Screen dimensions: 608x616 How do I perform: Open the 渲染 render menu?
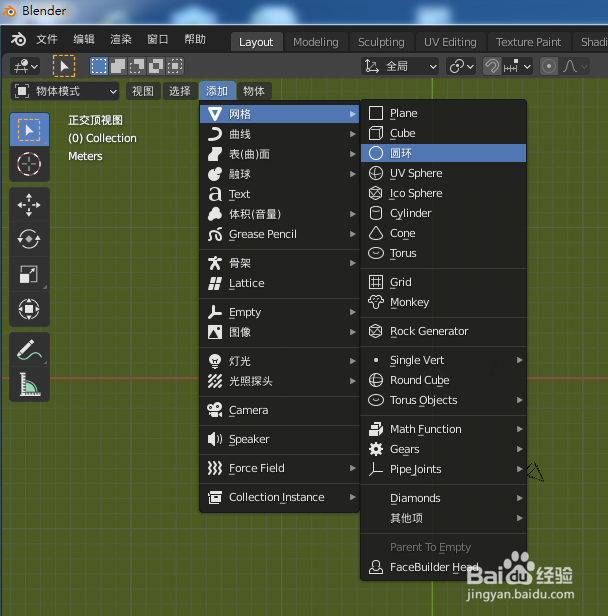coord(121,39)
